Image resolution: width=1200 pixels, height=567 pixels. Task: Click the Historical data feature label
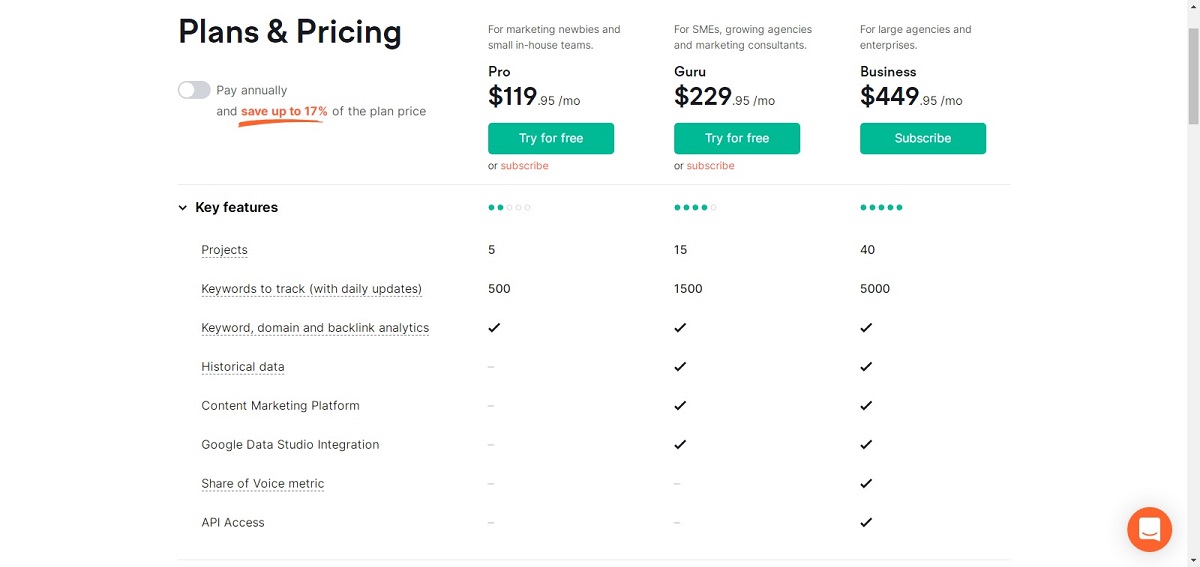[x=243, y=367]
